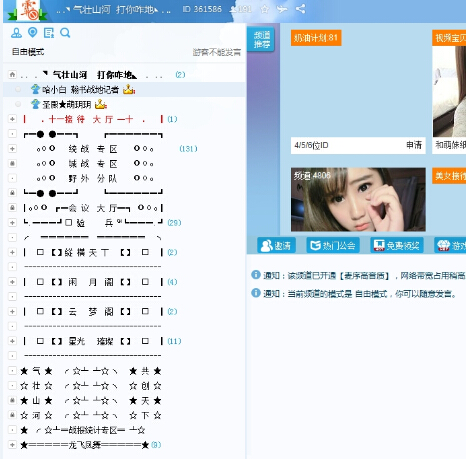Expand the 接待大厅 channel node
Viewport: 466px width, 459px height.
[x=12, y=119]
